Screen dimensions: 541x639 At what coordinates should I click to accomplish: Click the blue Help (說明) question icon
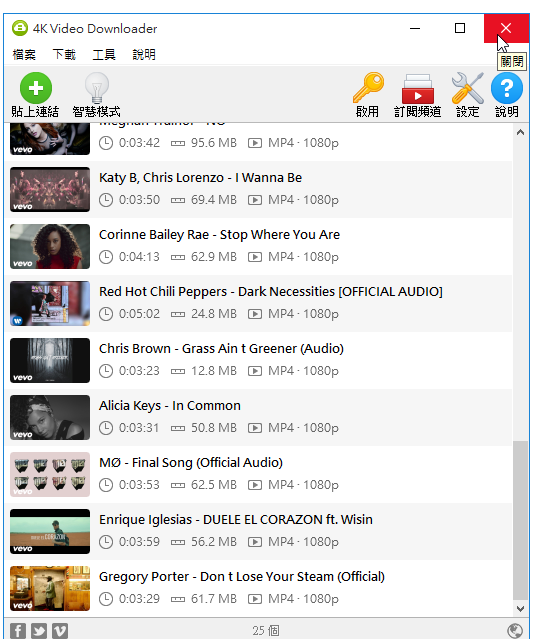coord(507,95)
